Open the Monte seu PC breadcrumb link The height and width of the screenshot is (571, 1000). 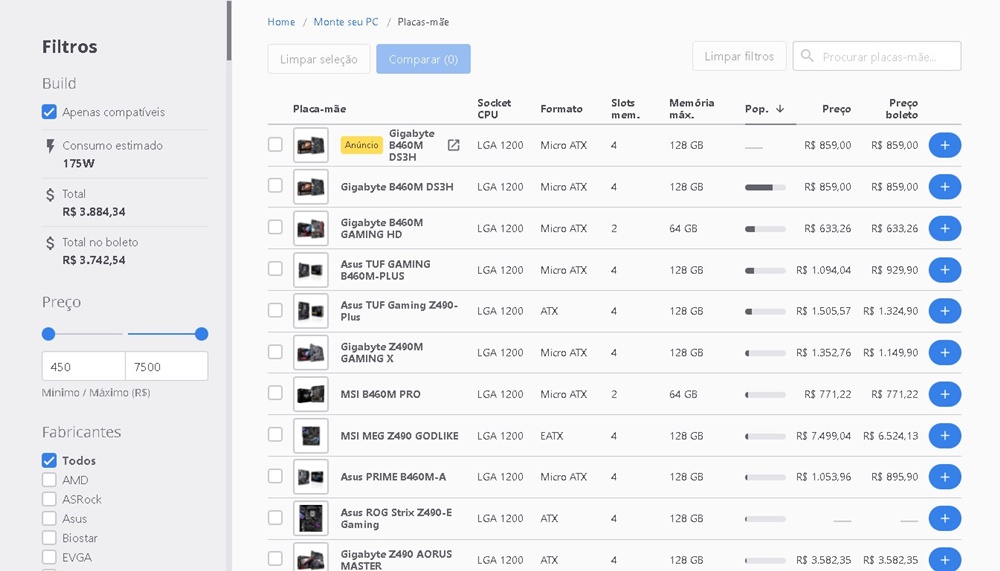coord(346,22)
